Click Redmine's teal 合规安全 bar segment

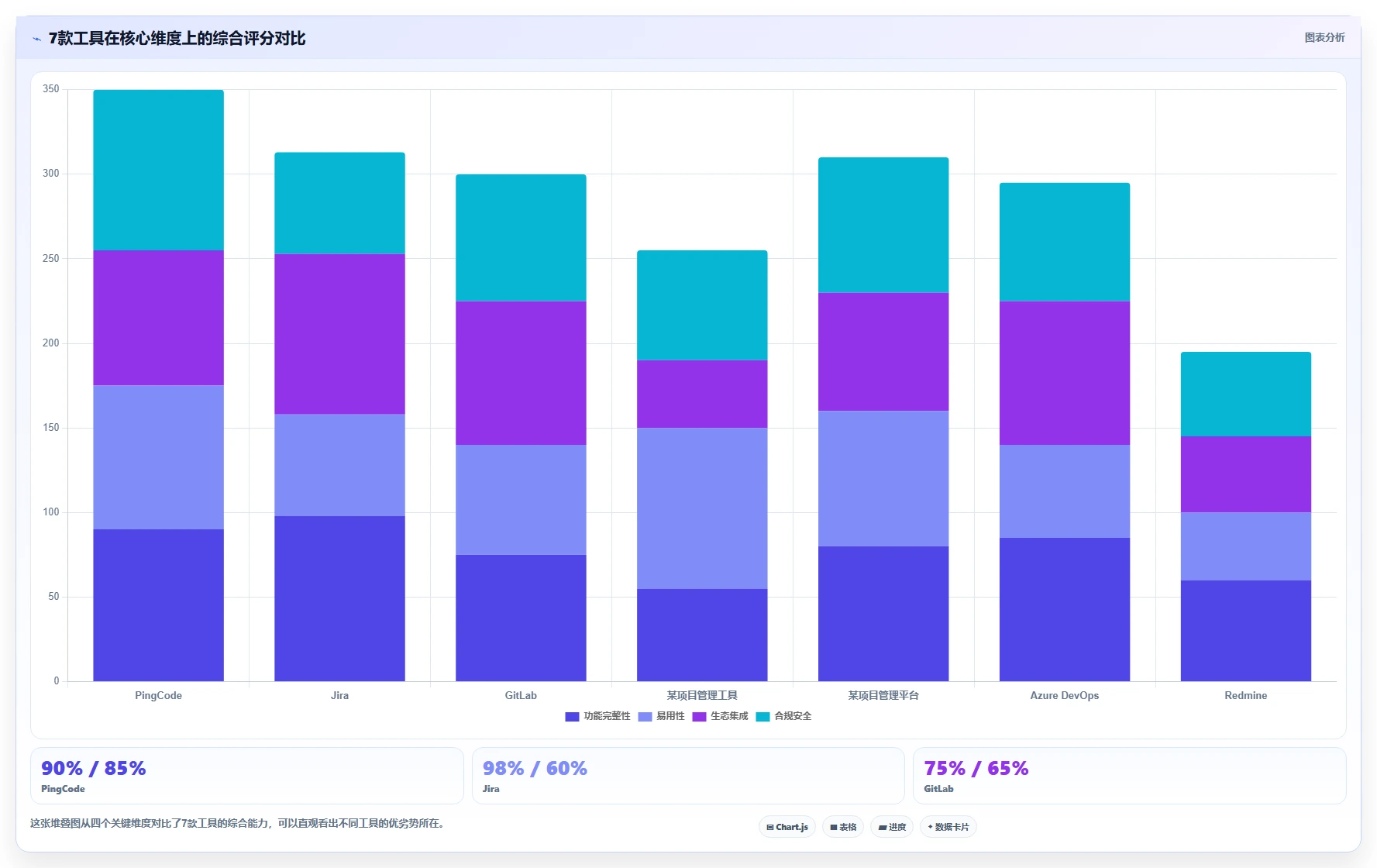click(x=1247, y=394)
